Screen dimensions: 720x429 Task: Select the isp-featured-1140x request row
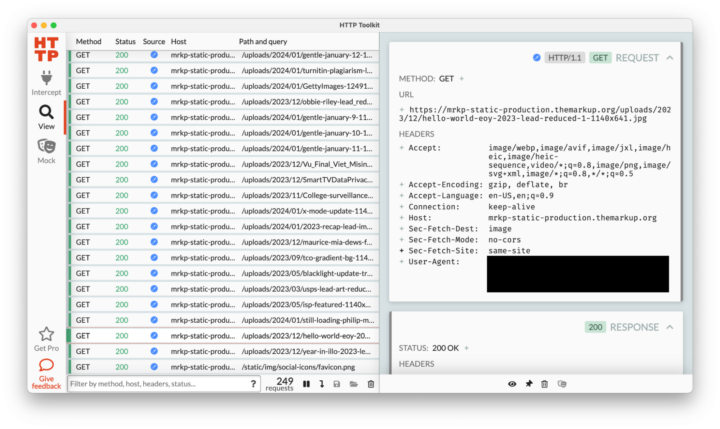click(224, 305)
